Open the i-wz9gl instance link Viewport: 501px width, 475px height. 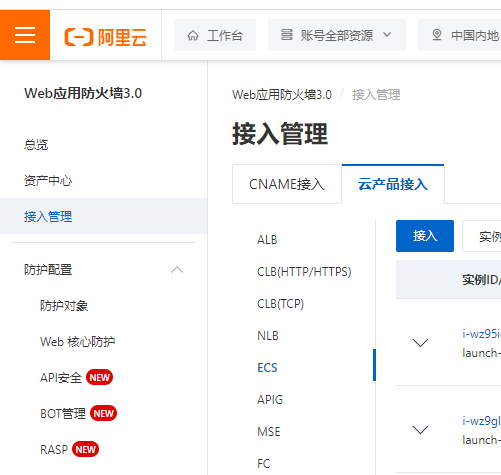(481, 421)
